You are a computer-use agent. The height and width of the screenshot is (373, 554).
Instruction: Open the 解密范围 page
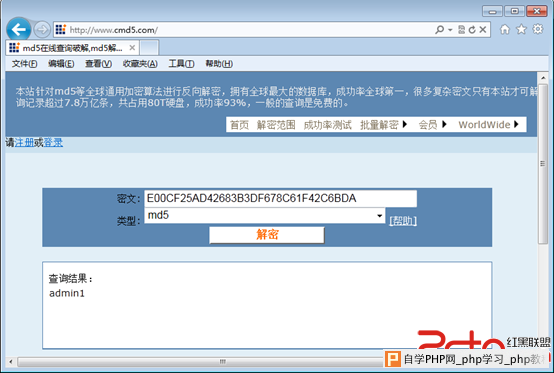[276, 125]
